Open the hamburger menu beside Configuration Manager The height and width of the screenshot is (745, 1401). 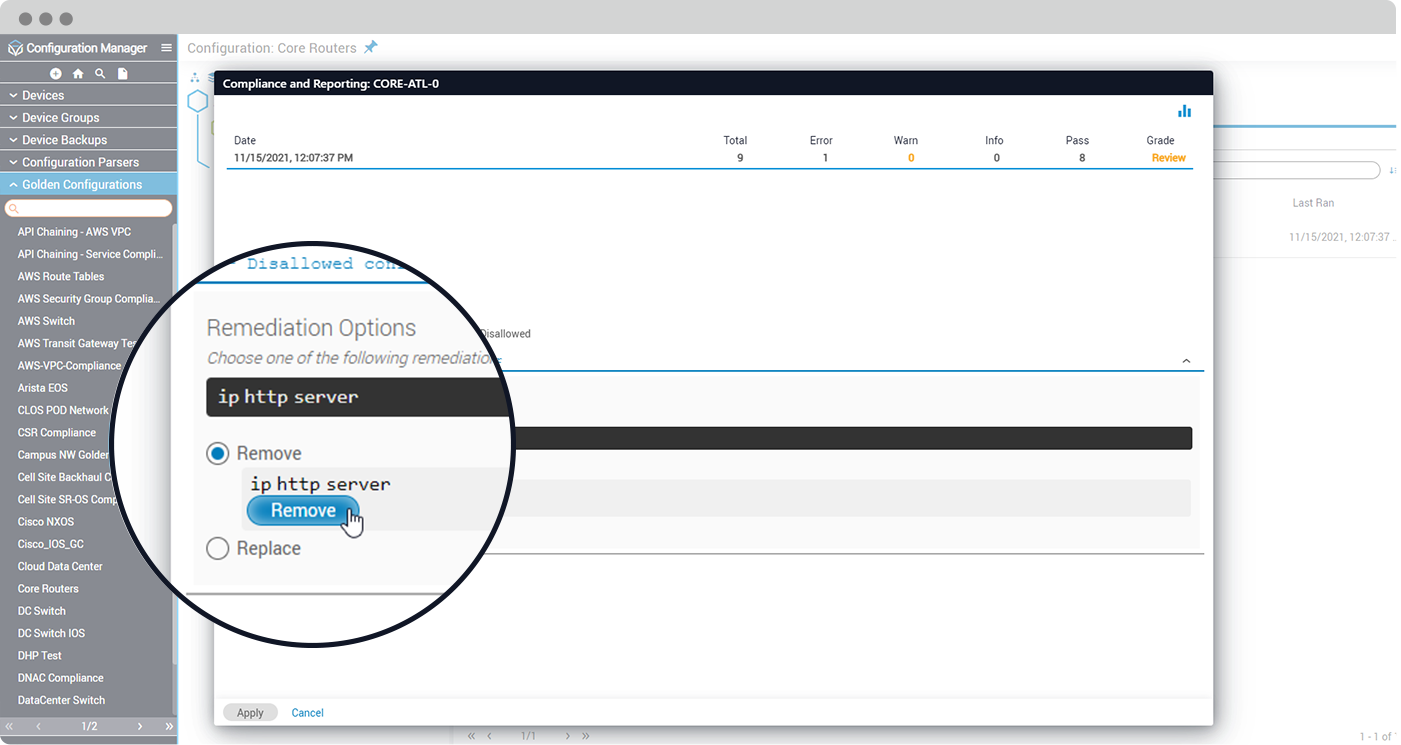(x=166, y=48)
